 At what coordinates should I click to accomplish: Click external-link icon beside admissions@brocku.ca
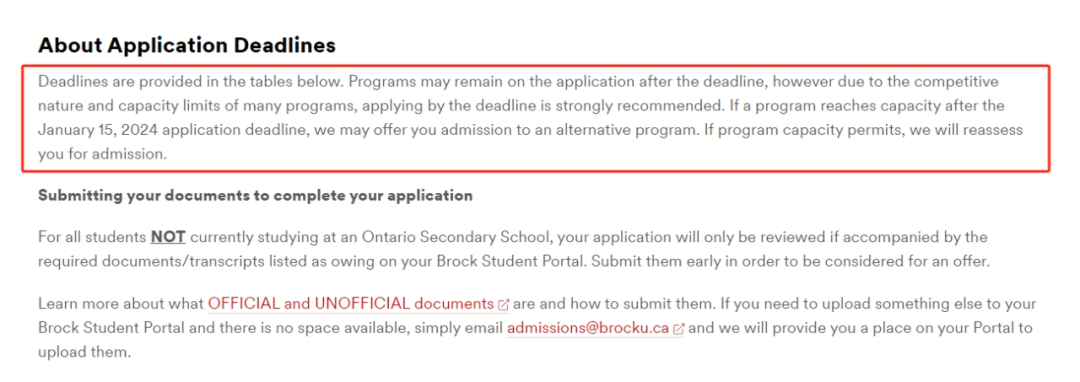678,329
